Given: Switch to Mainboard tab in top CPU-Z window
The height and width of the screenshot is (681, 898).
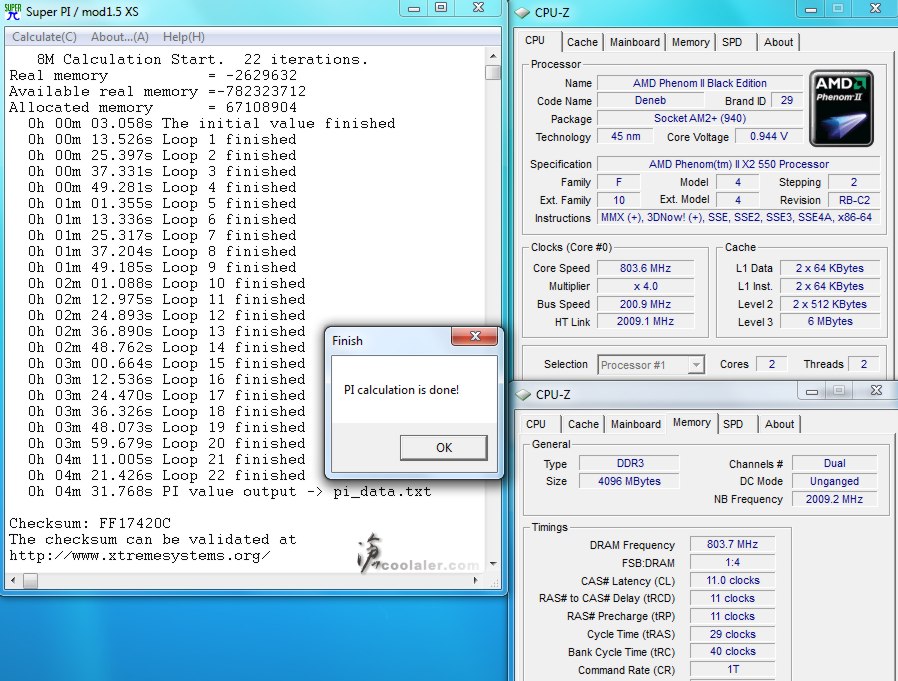Looking at the screenshot, I should coord(635,42).
